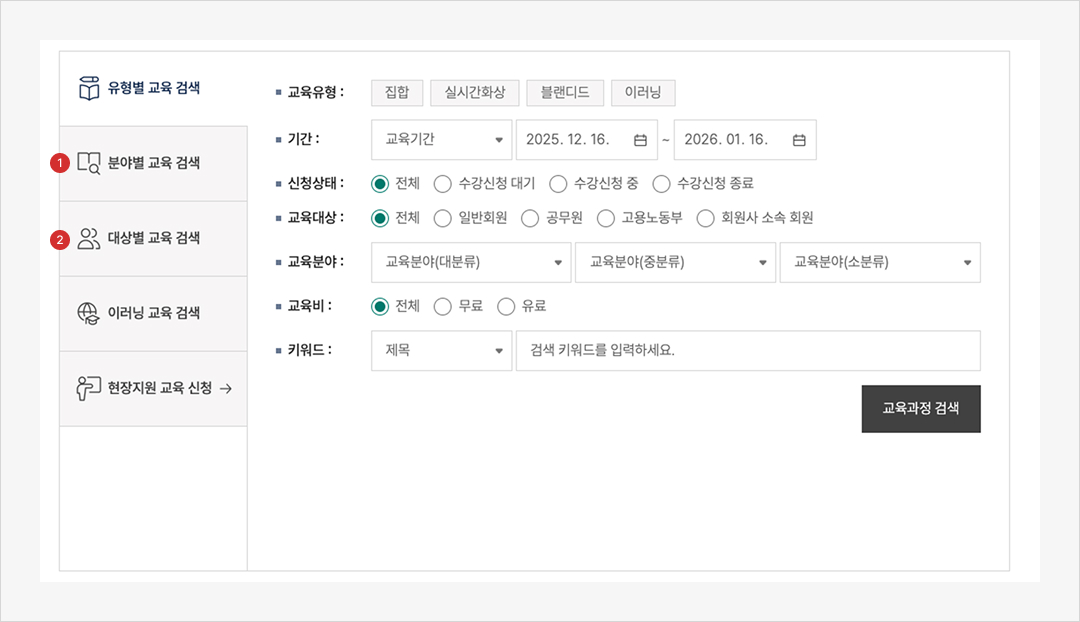This screenshot has width=1080, height=622.
Task: Open the 제목 keyword type dropdown
Action: (441, 351)
